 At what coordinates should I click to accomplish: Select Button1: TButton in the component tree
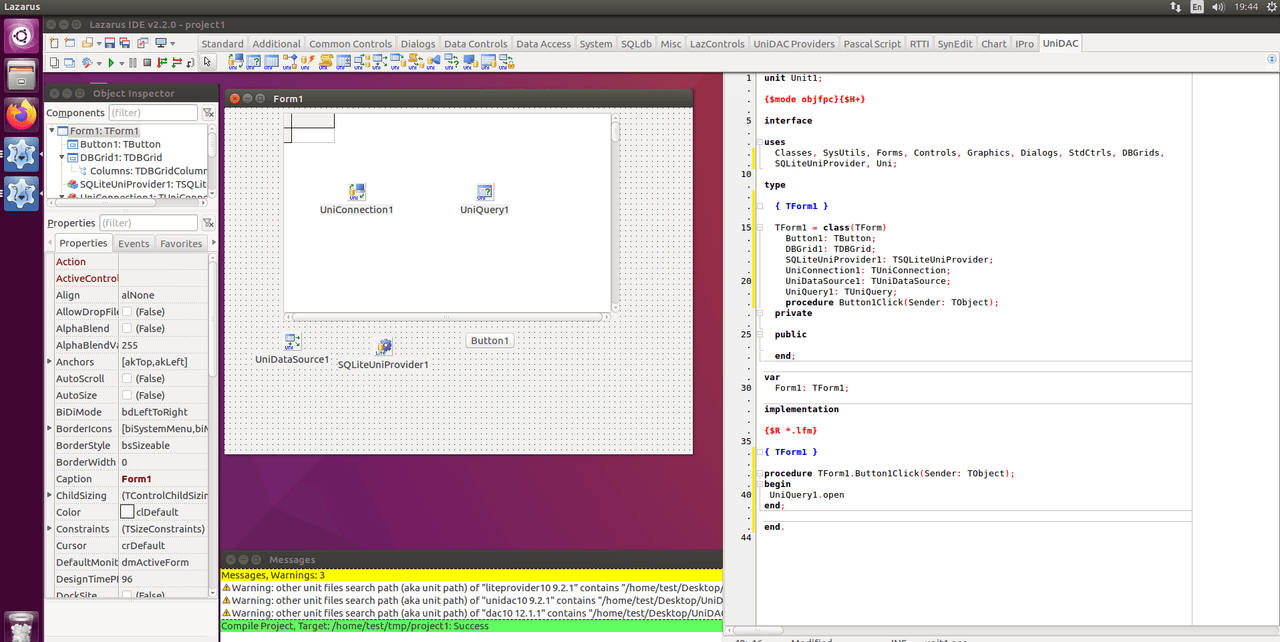tap(120, 144)
